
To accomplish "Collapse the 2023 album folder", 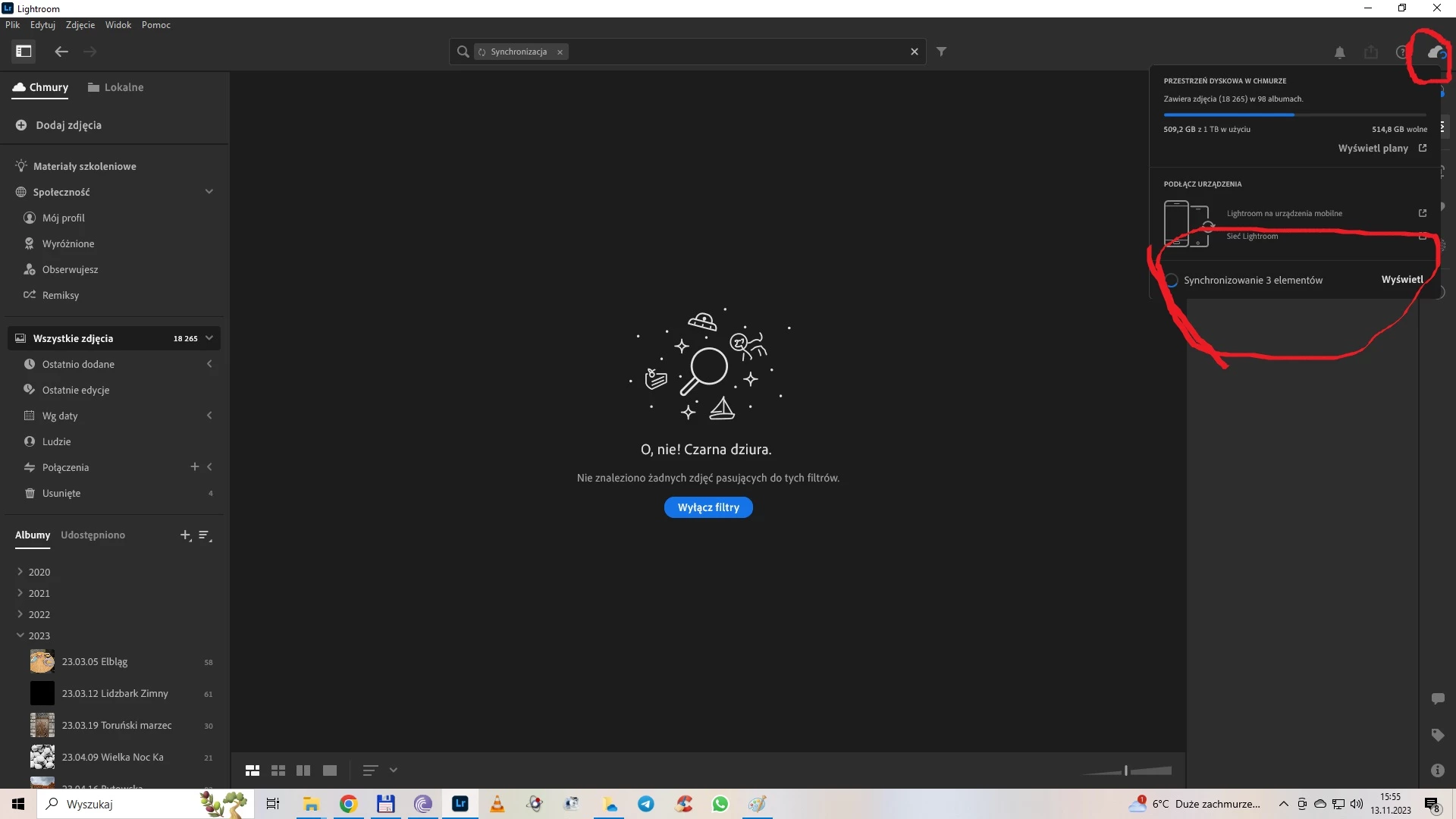I will click(x=20, y=635).
